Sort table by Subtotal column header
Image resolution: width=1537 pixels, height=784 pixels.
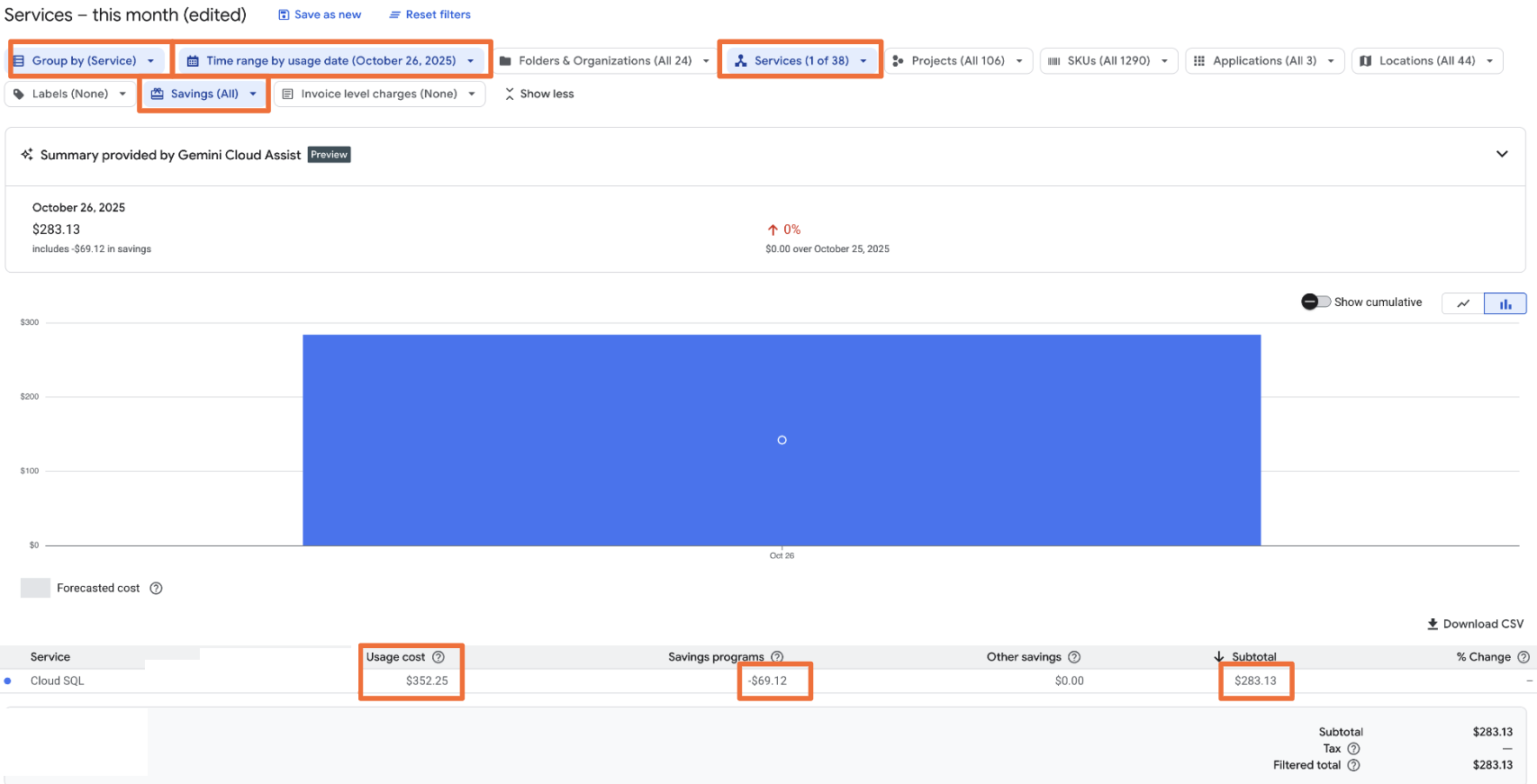pos(1253,657)
